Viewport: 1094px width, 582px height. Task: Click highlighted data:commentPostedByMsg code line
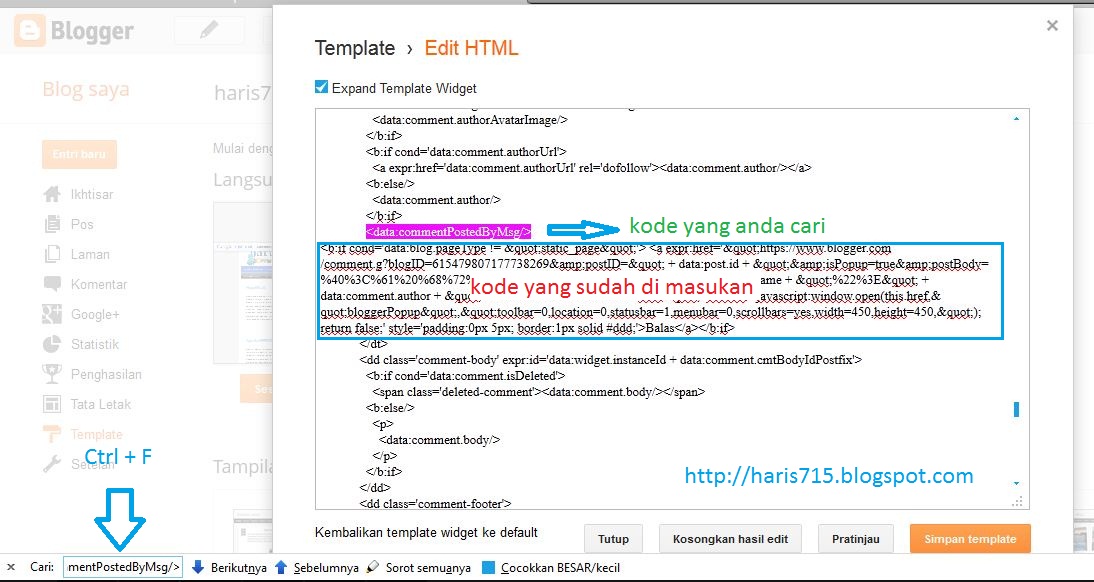449,231
